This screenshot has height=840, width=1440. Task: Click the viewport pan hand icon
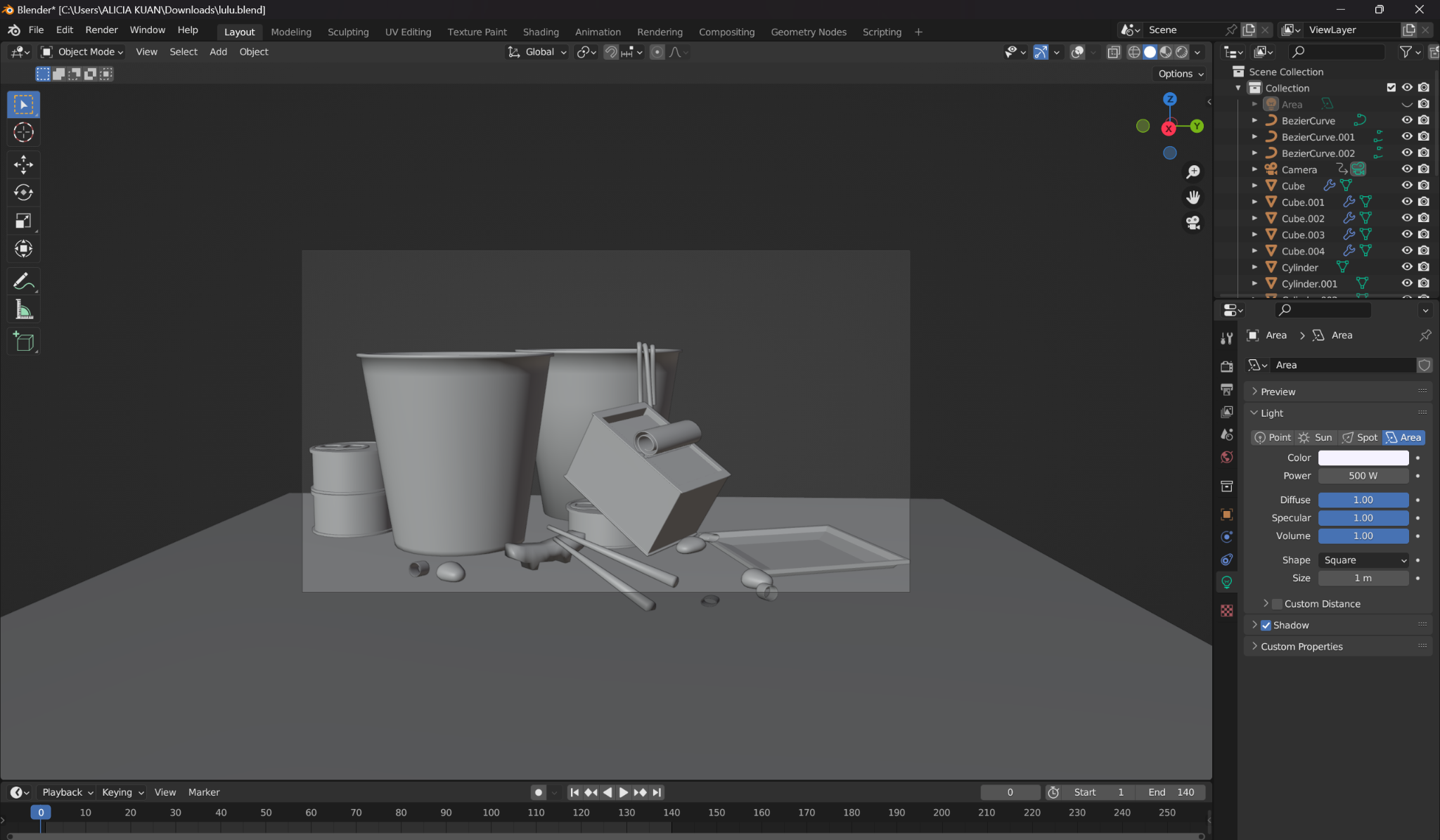(x=1193, y=197)
